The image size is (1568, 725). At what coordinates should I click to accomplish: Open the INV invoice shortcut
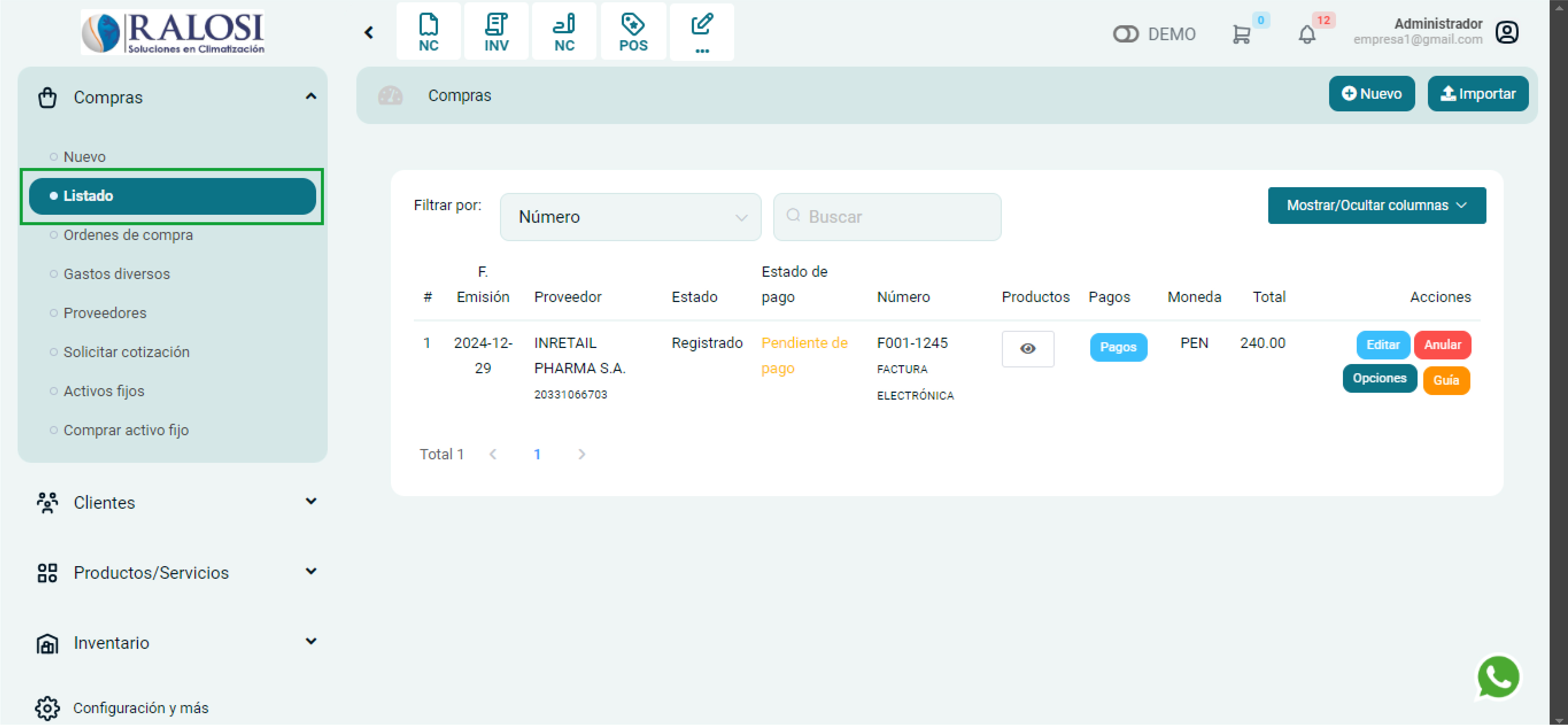(496, 32)
